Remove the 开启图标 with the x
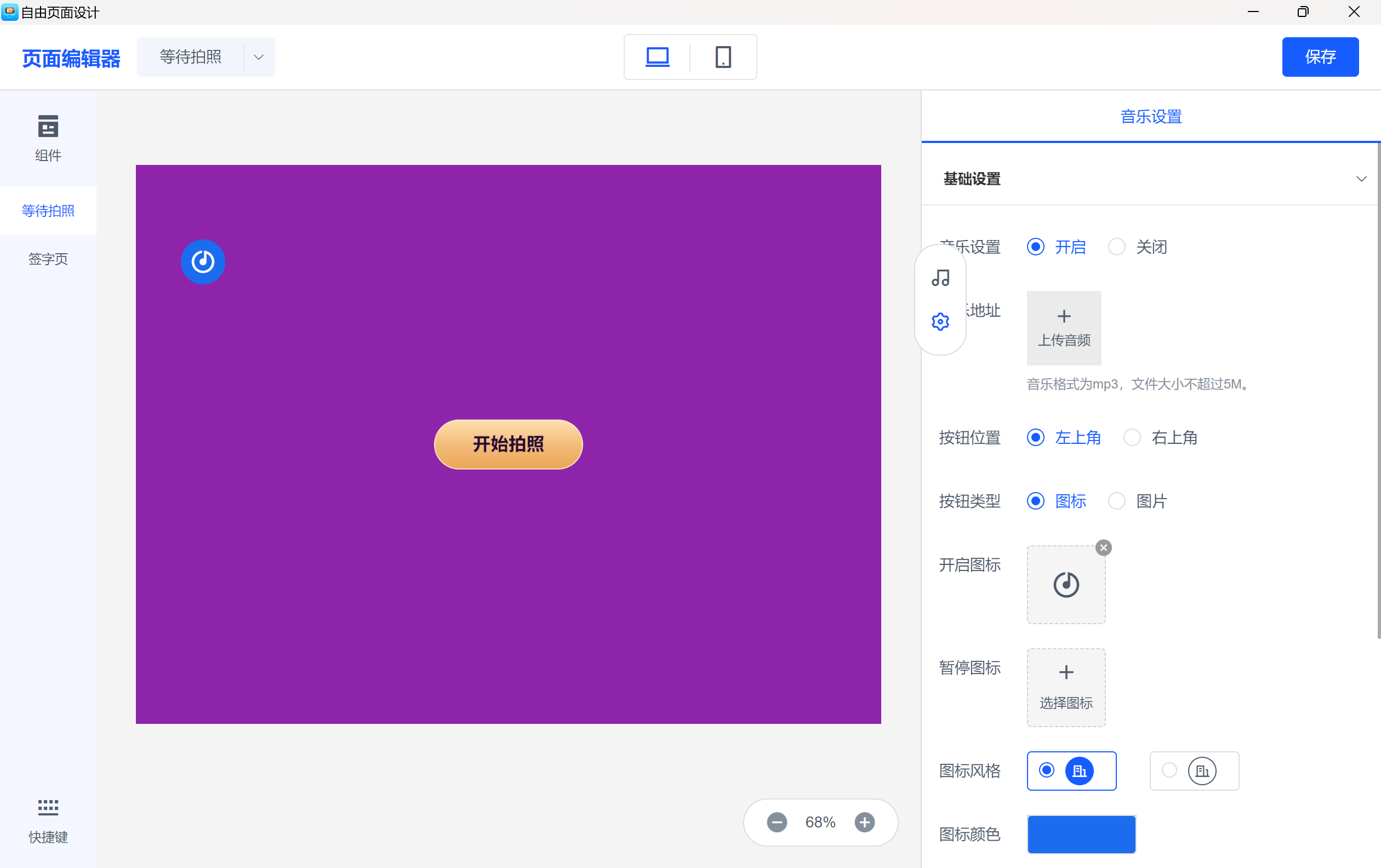Image resolution: width=1381 pixels, height=868 pixels. click(1103, 547)
